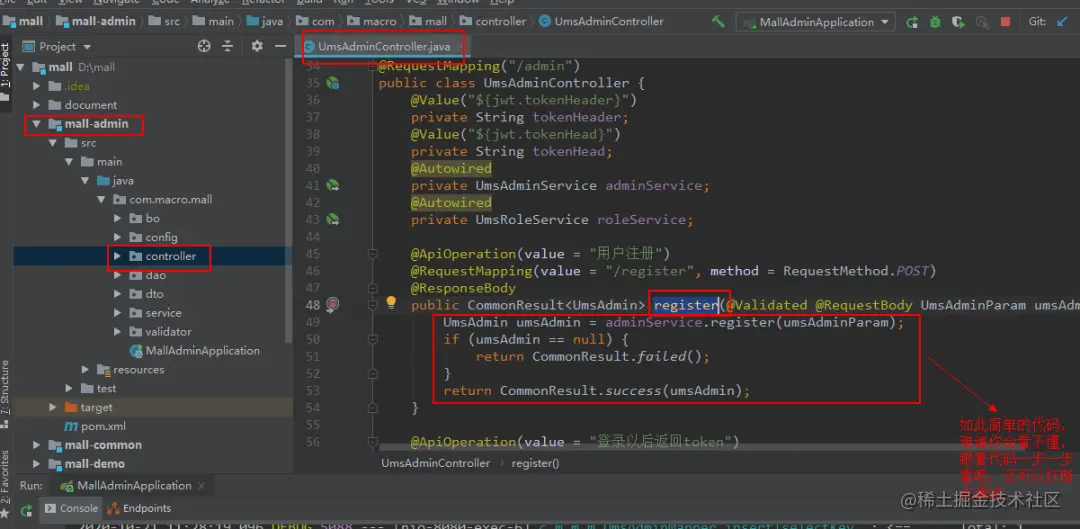Image resolution: width=1080 pixels, height=529 pixels.
Task: Click the autowired gutter icon on line 41
Action: [333, 185]
